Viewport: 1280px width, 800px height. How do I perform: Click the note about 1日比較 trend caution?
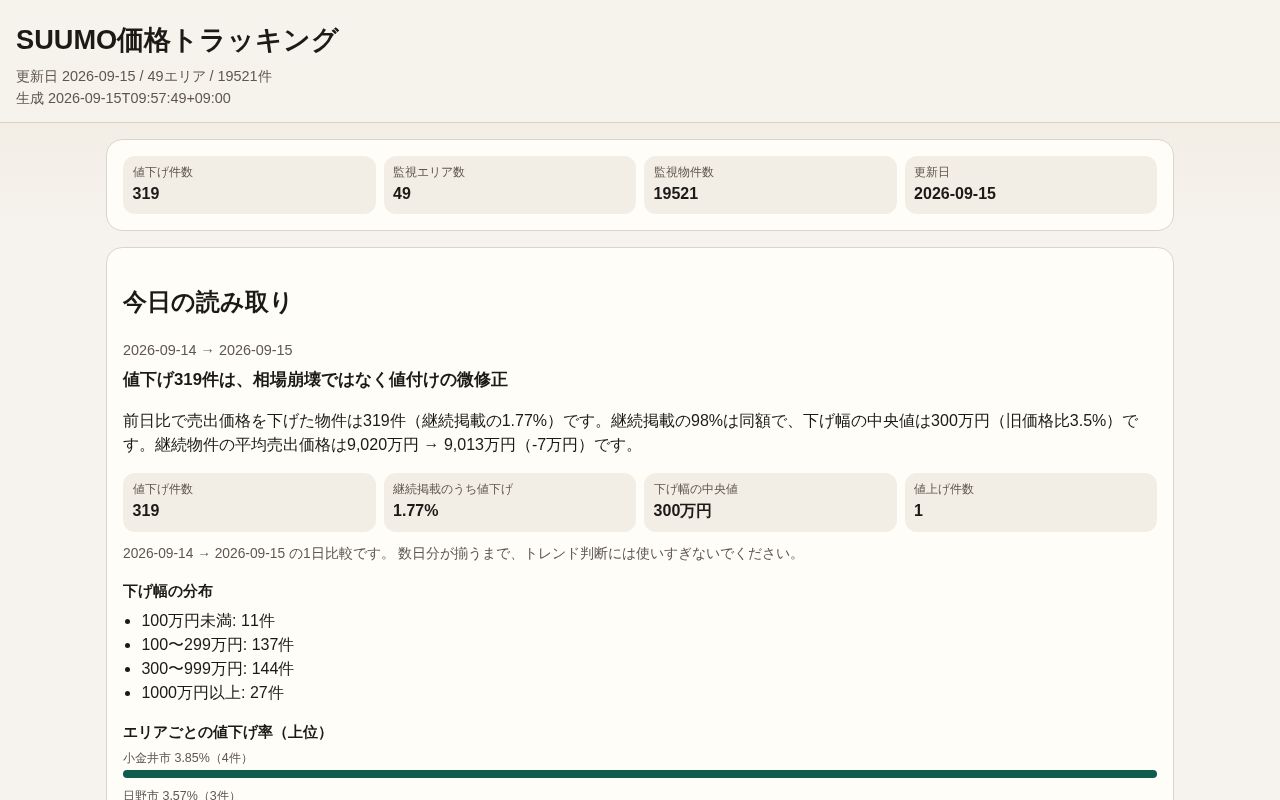click(x=463, y=553)
